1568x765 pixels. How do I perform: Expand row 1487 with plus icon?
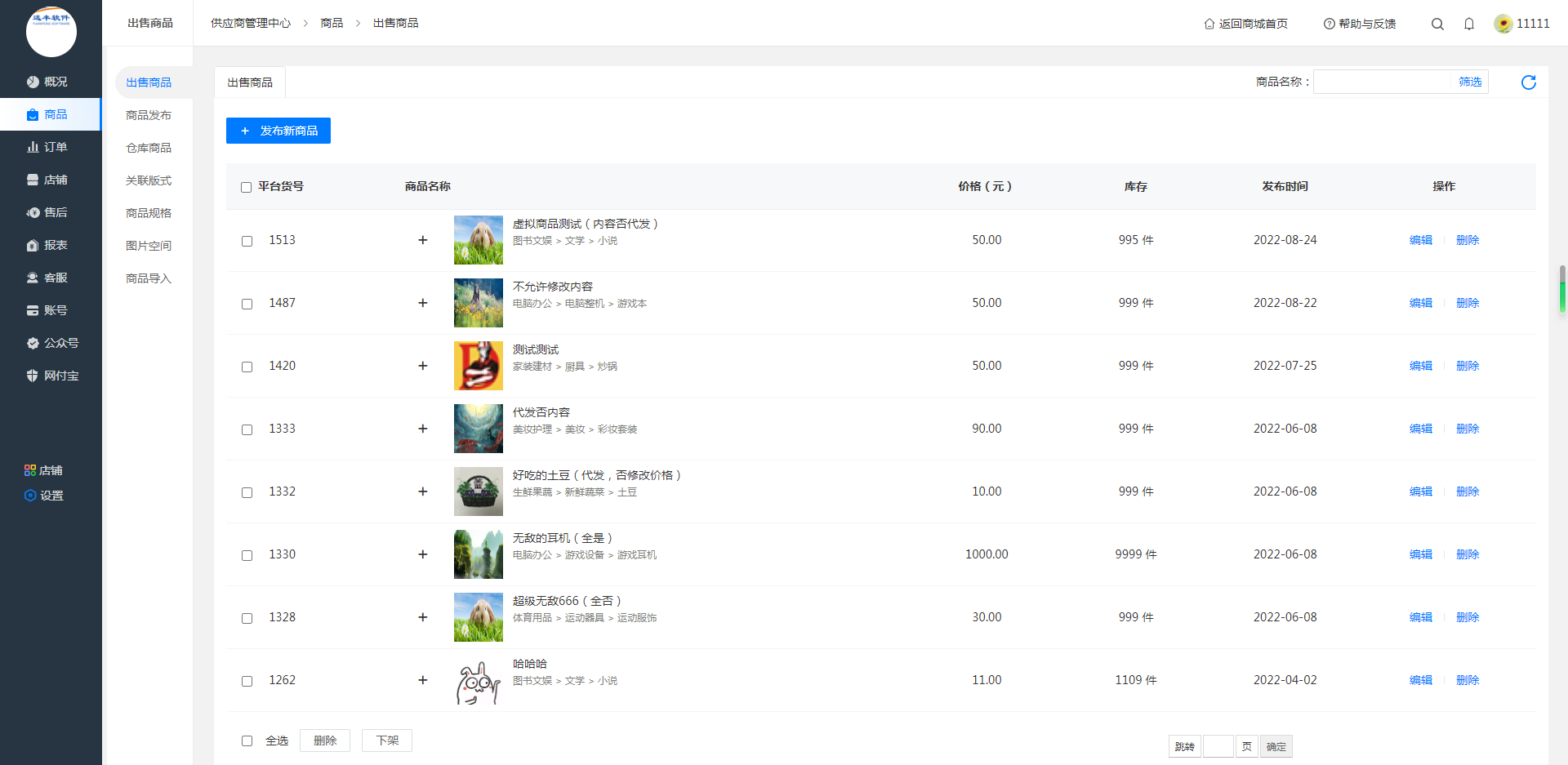(x=423, y=303)
